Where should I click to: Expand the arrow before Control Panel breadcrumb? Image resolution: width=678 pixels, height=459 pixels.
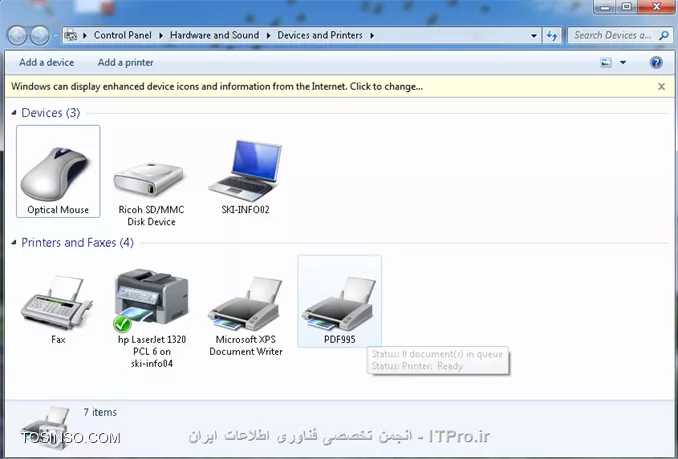pyautogui.click(x=85, y=35)
